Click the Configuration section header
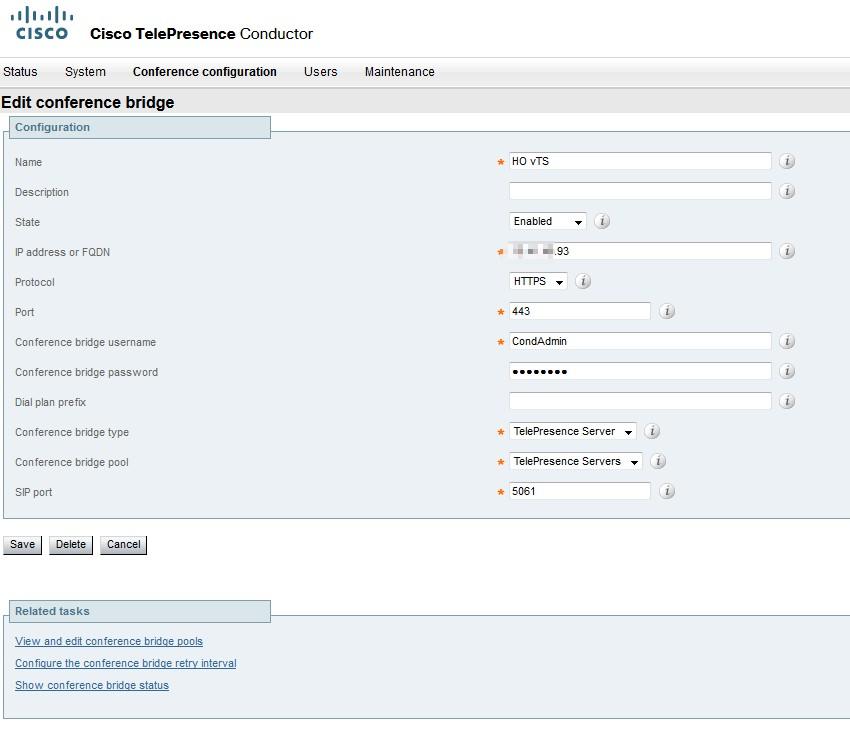 pos(140,127)
